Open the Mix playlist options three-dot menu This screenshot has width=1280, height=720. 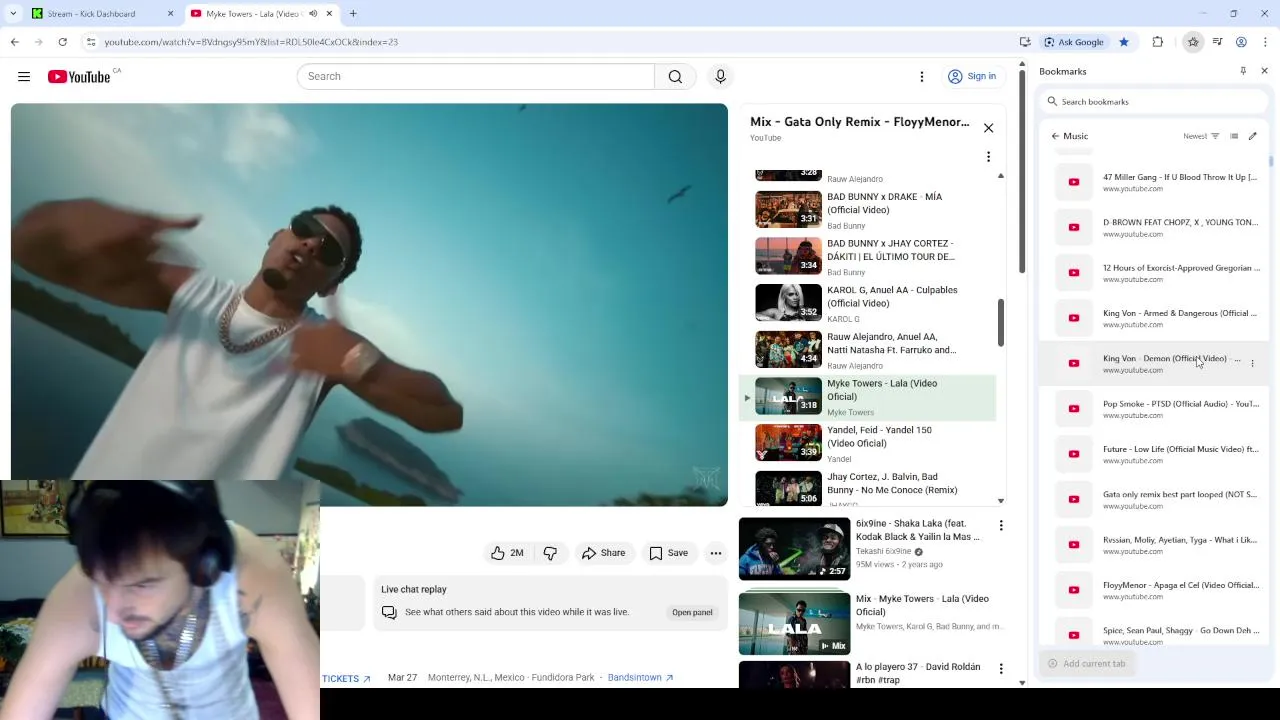pyautogui.click(x=988, y=157)
